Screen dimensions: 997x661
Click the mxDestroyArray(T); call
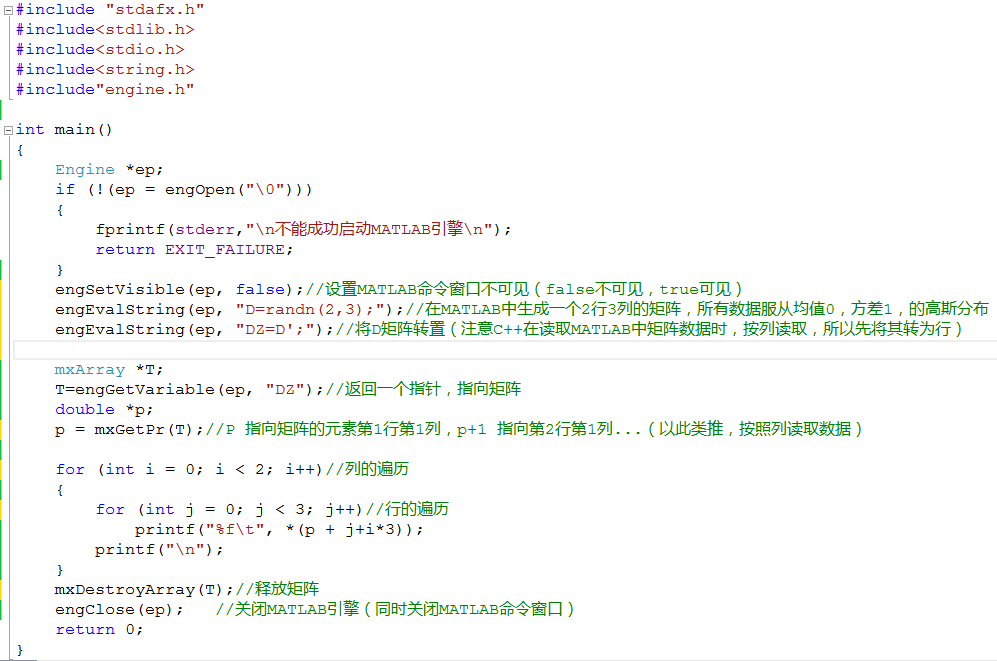[x=144, y=590]
